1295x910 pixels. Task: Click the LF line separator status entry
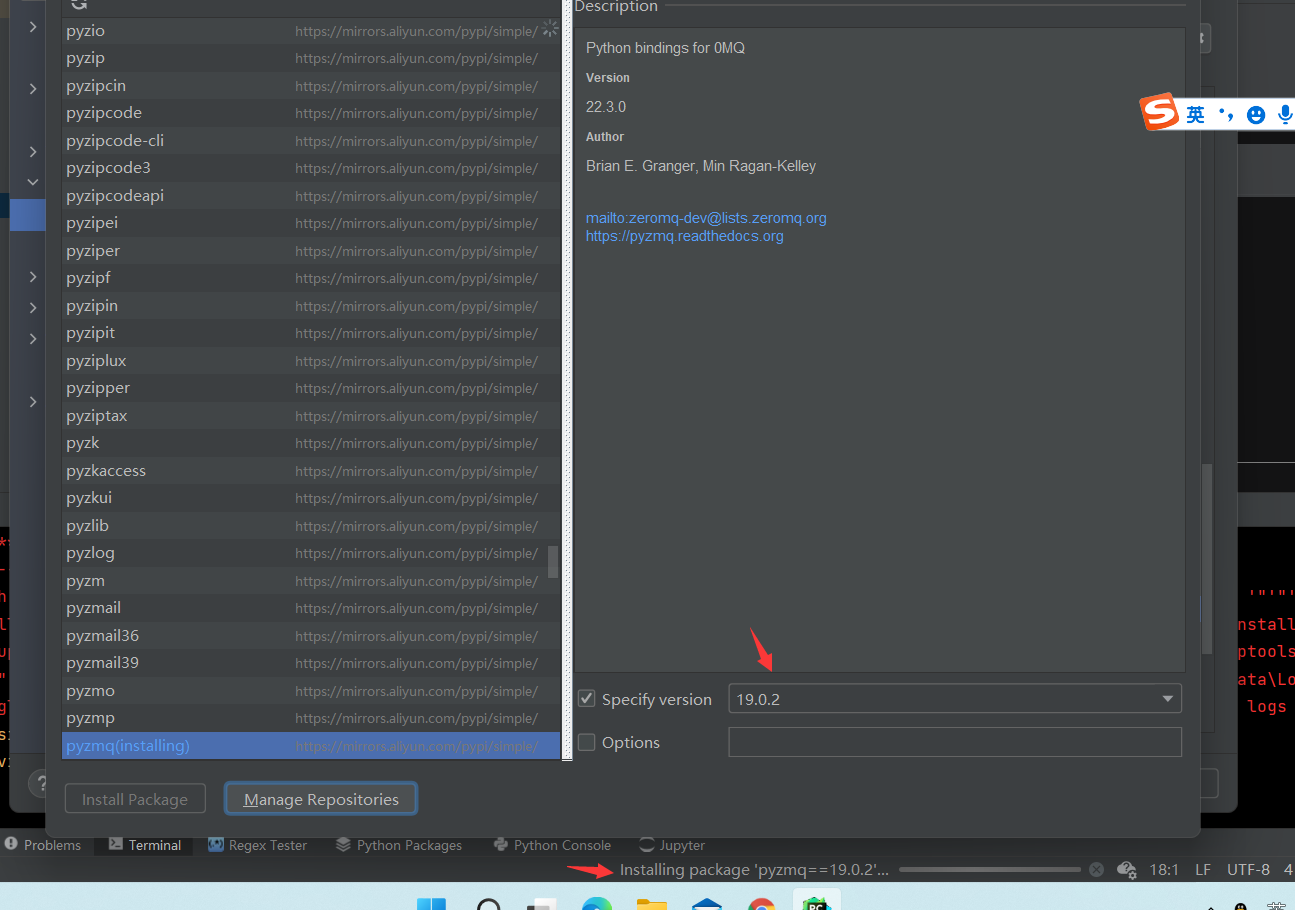tap(1203, 870)
